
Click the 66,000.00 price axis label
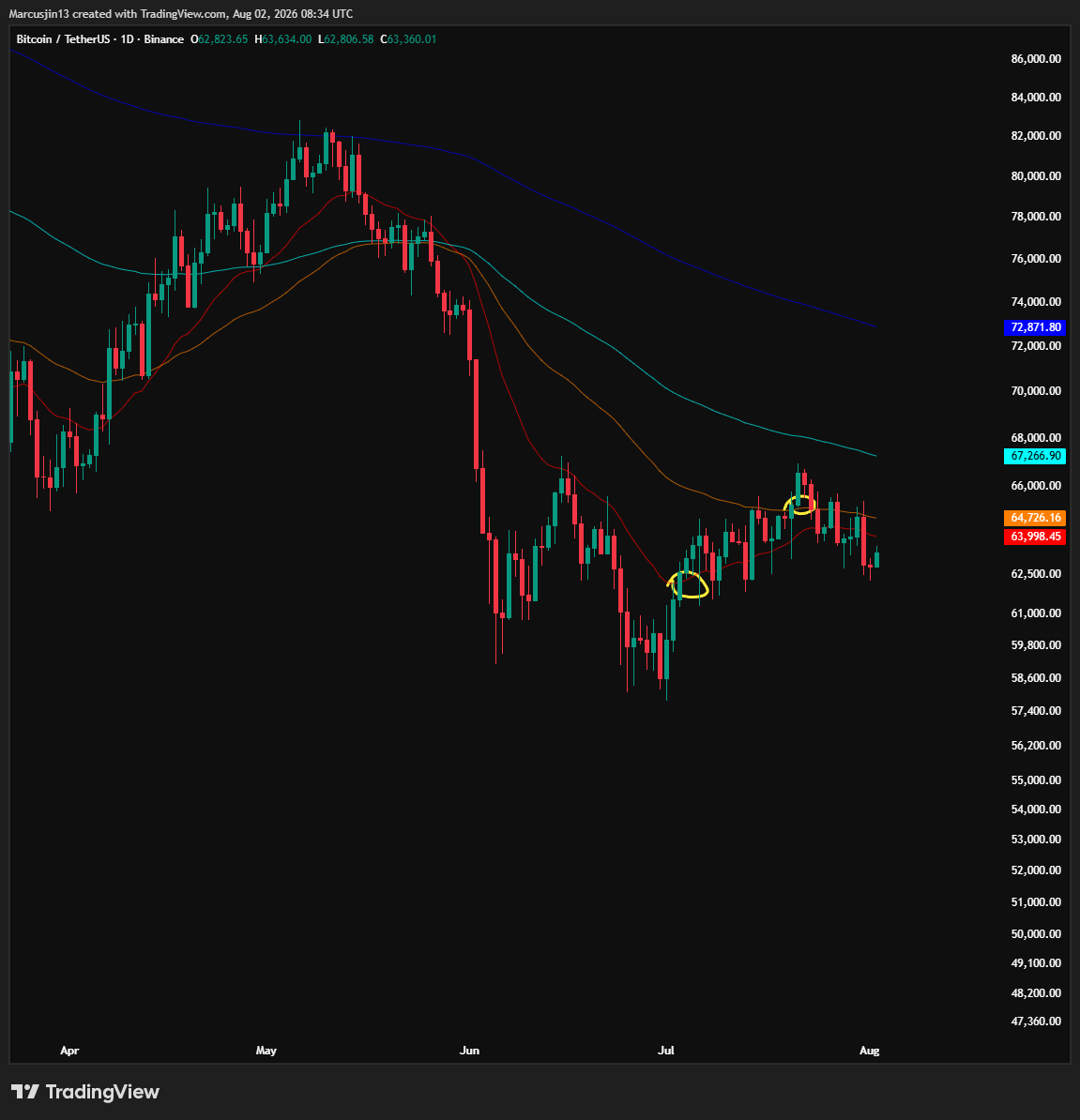[x=1036, y=486]
